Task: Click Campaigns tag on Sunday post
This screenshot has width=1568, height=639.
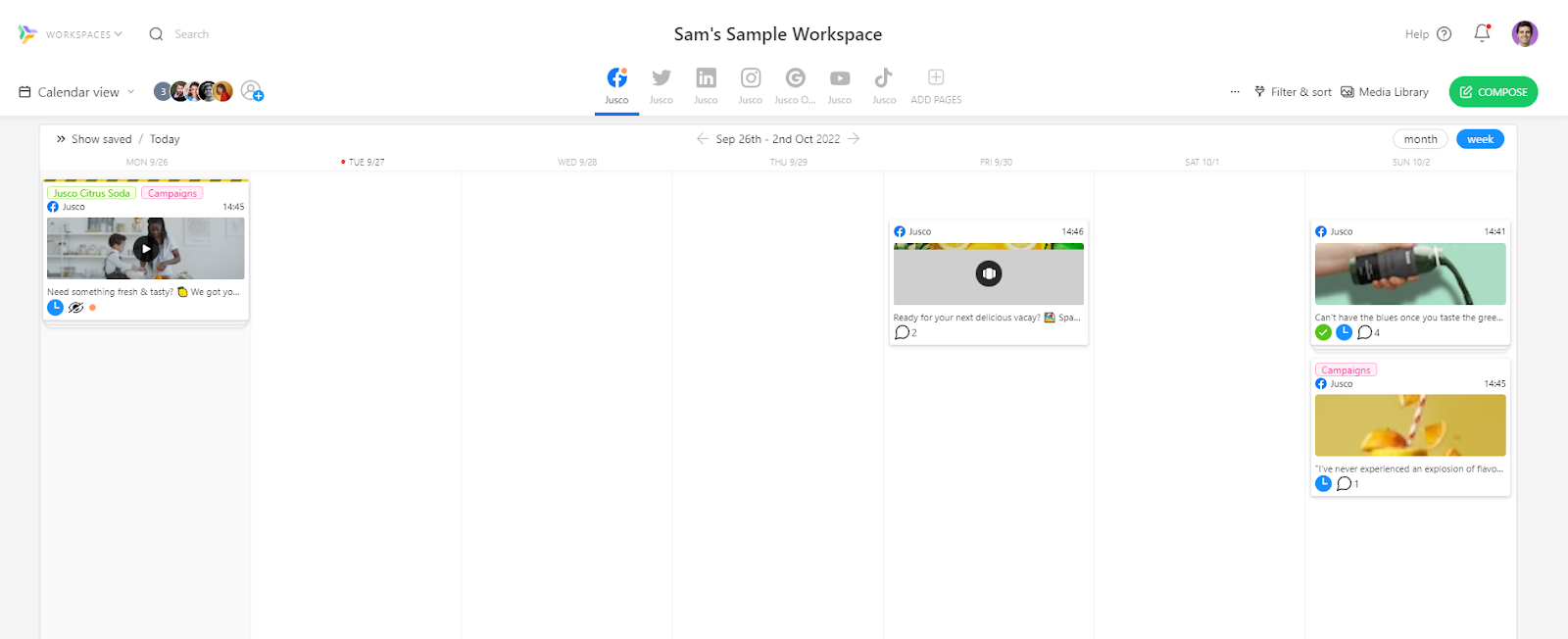Action: 1346,370
